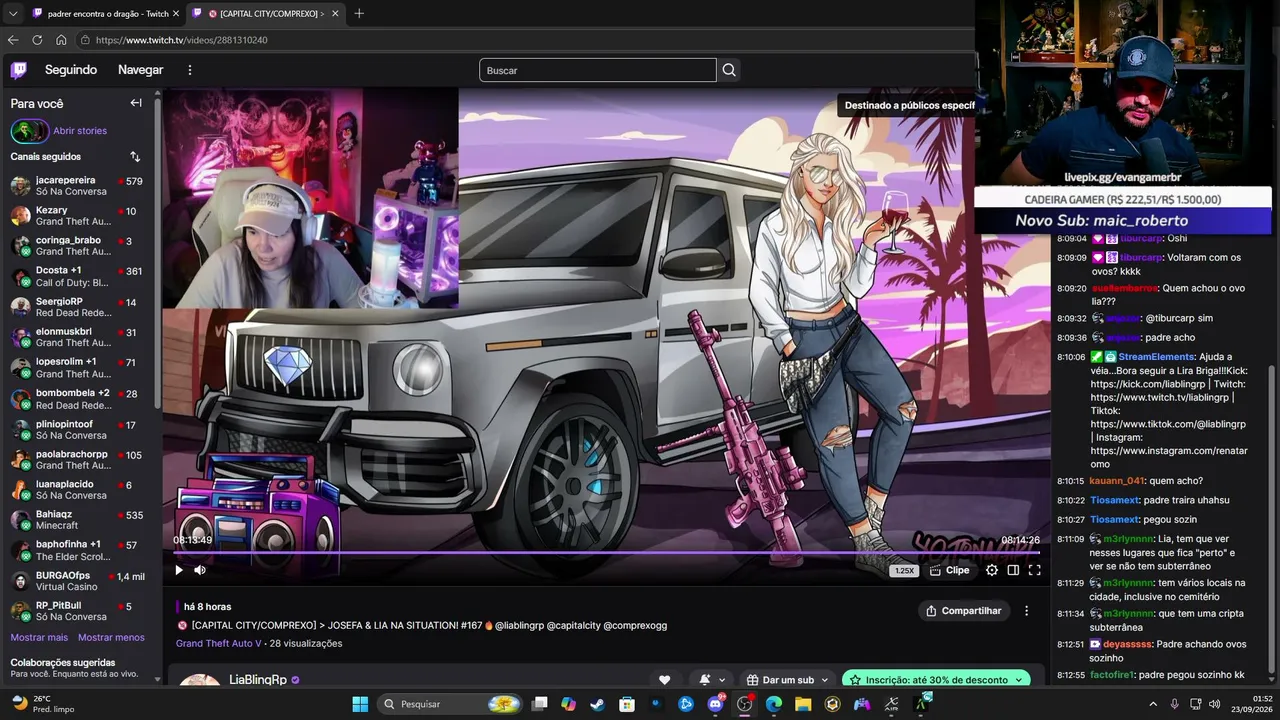This screenshot has width=1280, height=720.
Task: Select the BURGAOfps Virtual Casino channel
Action: click(78, 581)
